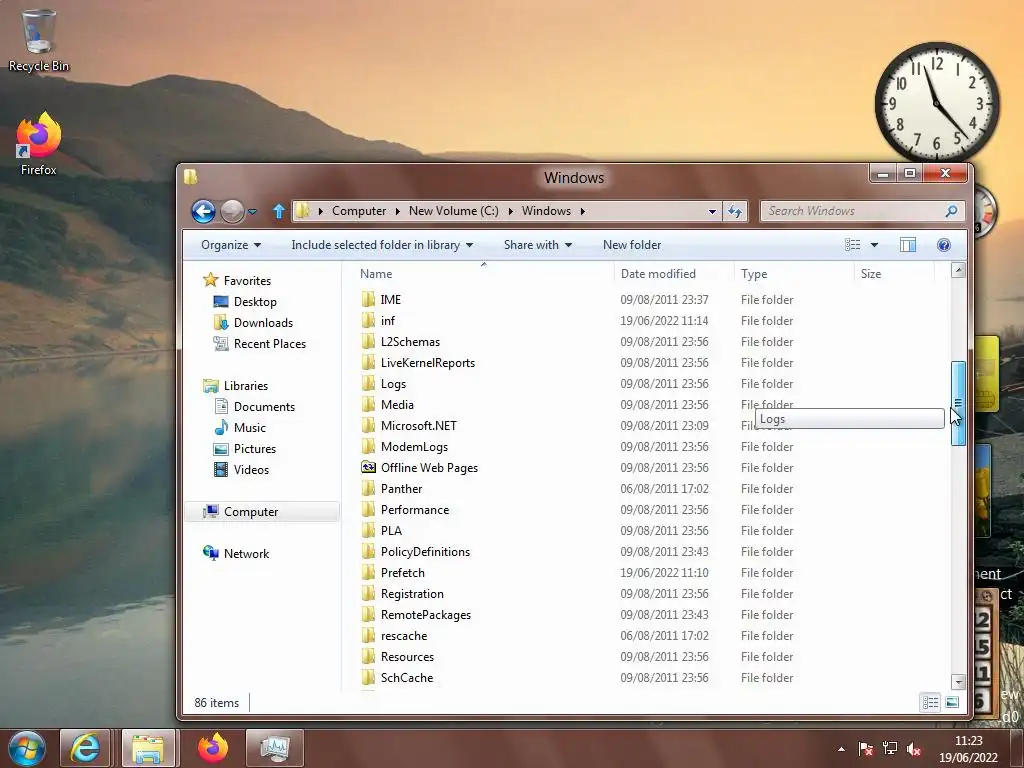The width and height of the screenshot is (1024, 768).
Task: Select the PolicyDefinitions folder icon
Action: click(368, 552)
